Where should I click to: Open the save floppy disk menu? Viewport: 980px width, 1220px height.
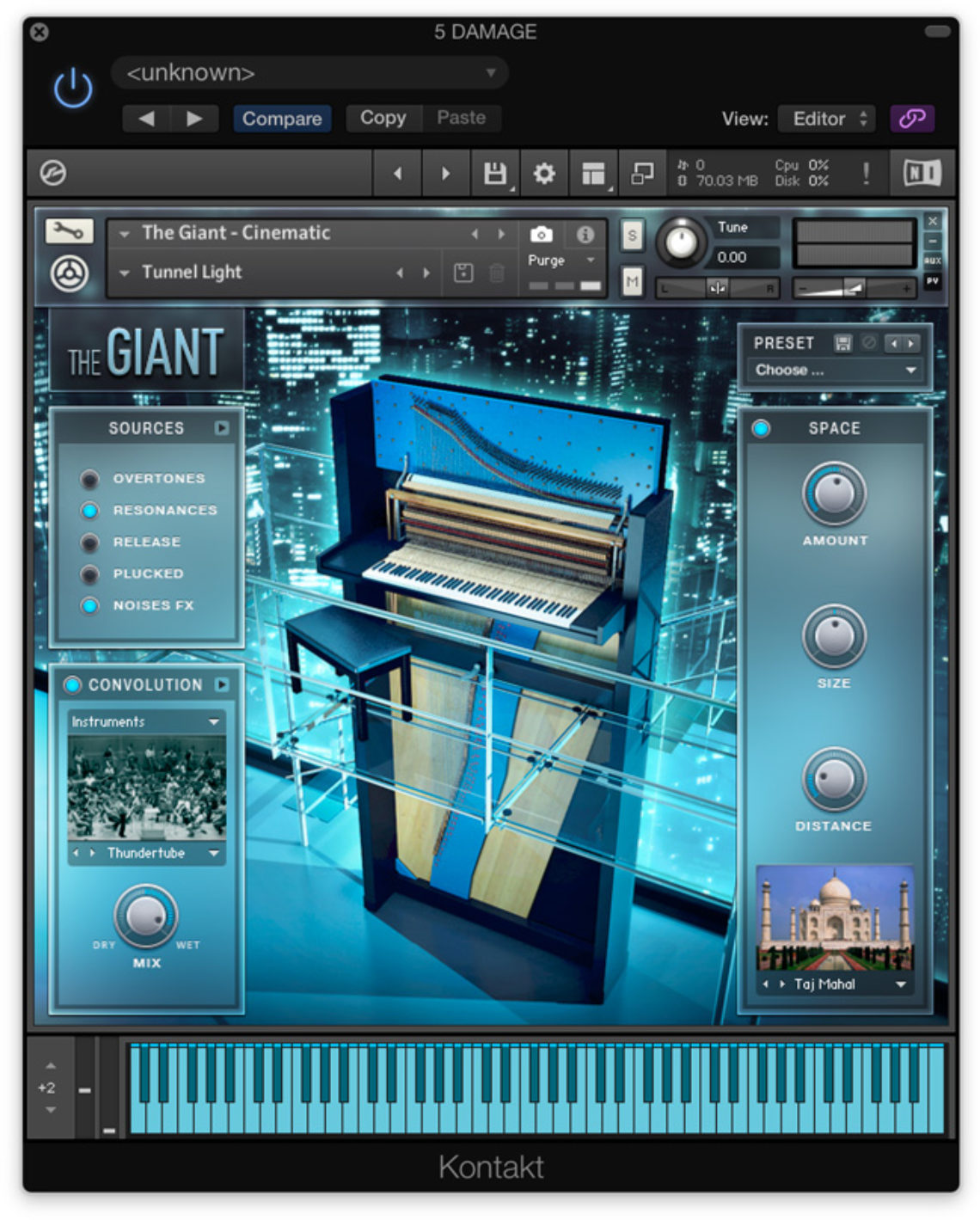tap(495, 174)
